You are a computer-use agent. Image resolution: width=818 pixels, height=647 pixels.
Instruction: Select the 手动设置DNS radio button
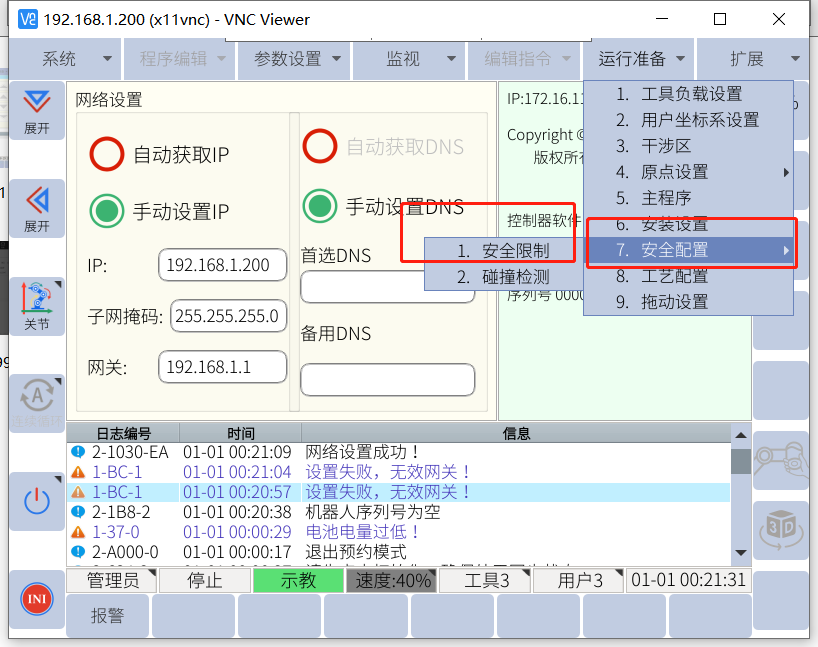coord(320,206)
